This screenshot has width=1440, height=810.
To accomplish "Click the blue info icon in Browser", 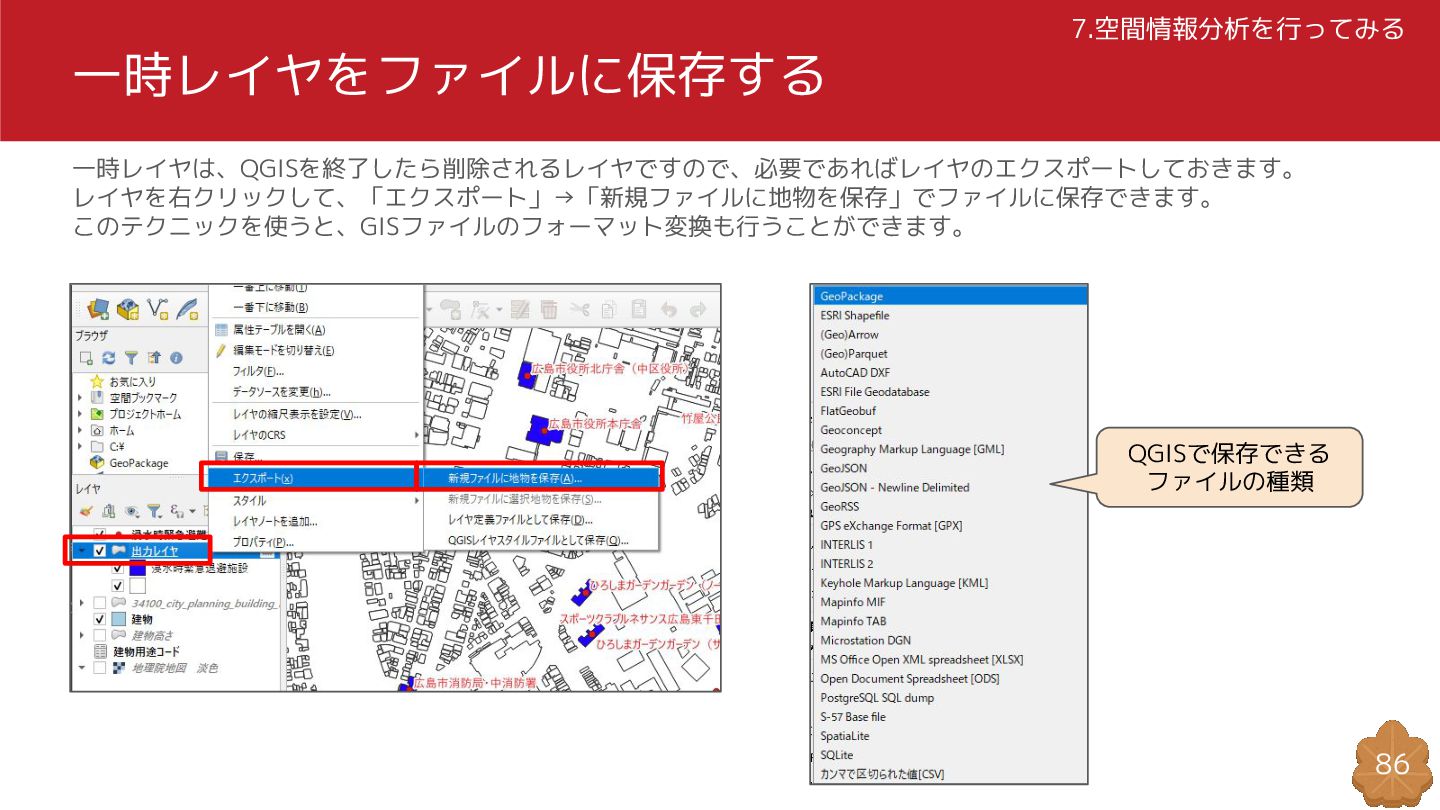I will pyautogui.click(x=176, y=357).
